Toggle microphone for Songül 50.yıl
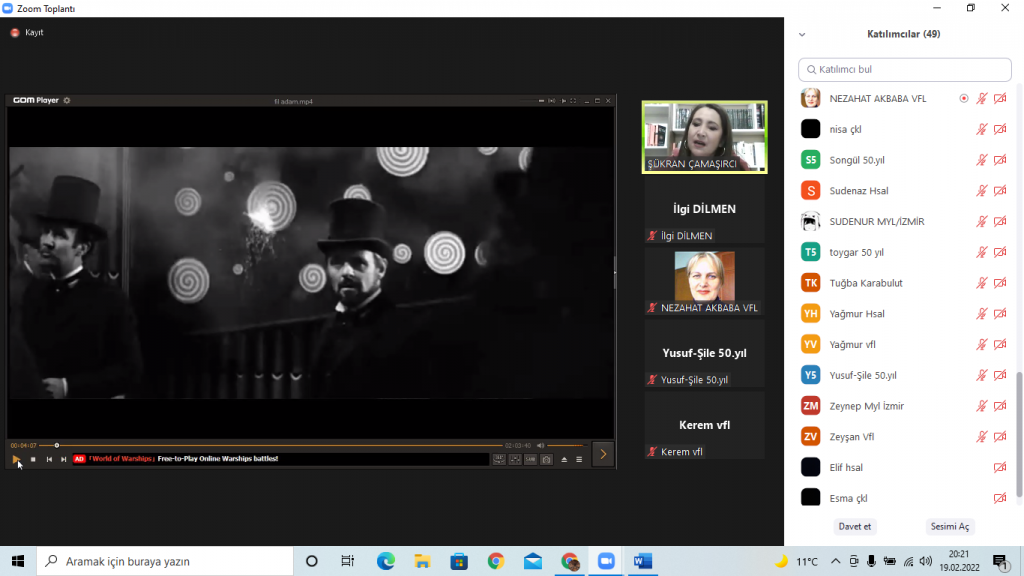This screenshot has width=1024, height=576. click(x=982, y=160)
